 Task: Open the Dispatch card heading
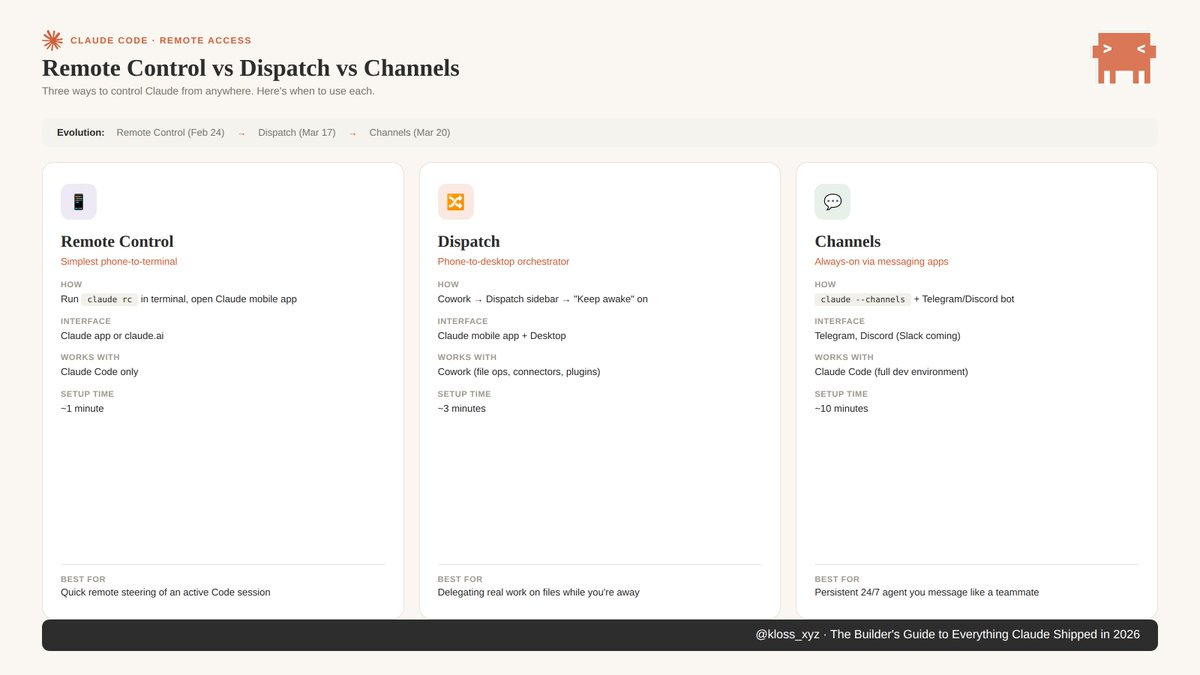[469, 242]
